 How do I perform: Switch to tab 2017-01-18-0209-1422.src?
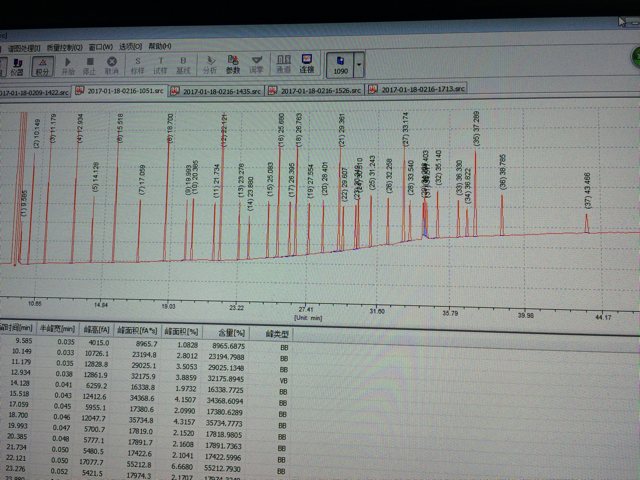(x=35, y=93)
